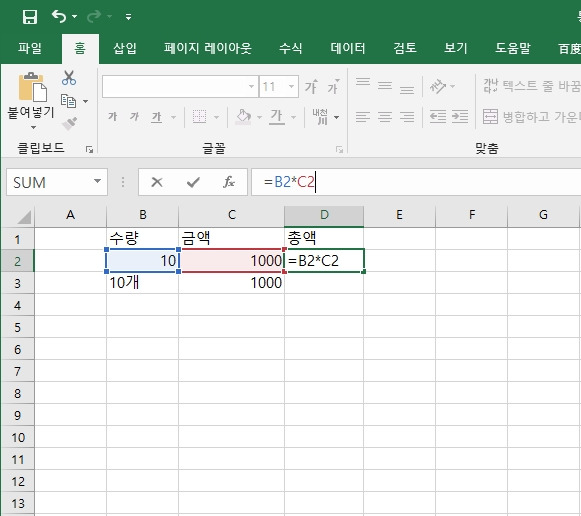Click the 붙여넣기 paste icon
The image size is (581, 516).
[32, 87]
